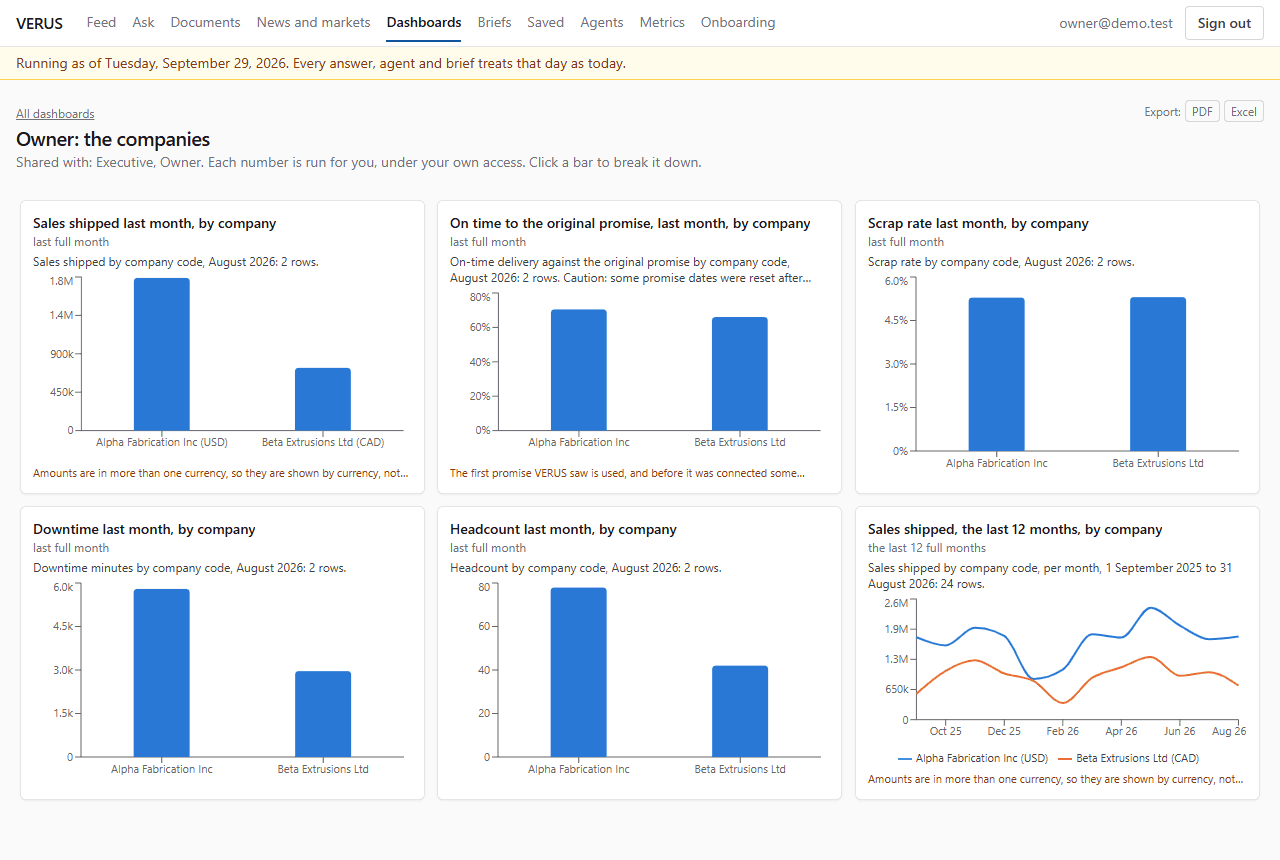Screen dimensions: 1280x860
Task: Click the VERUS logo
Action: coord(39,23)
